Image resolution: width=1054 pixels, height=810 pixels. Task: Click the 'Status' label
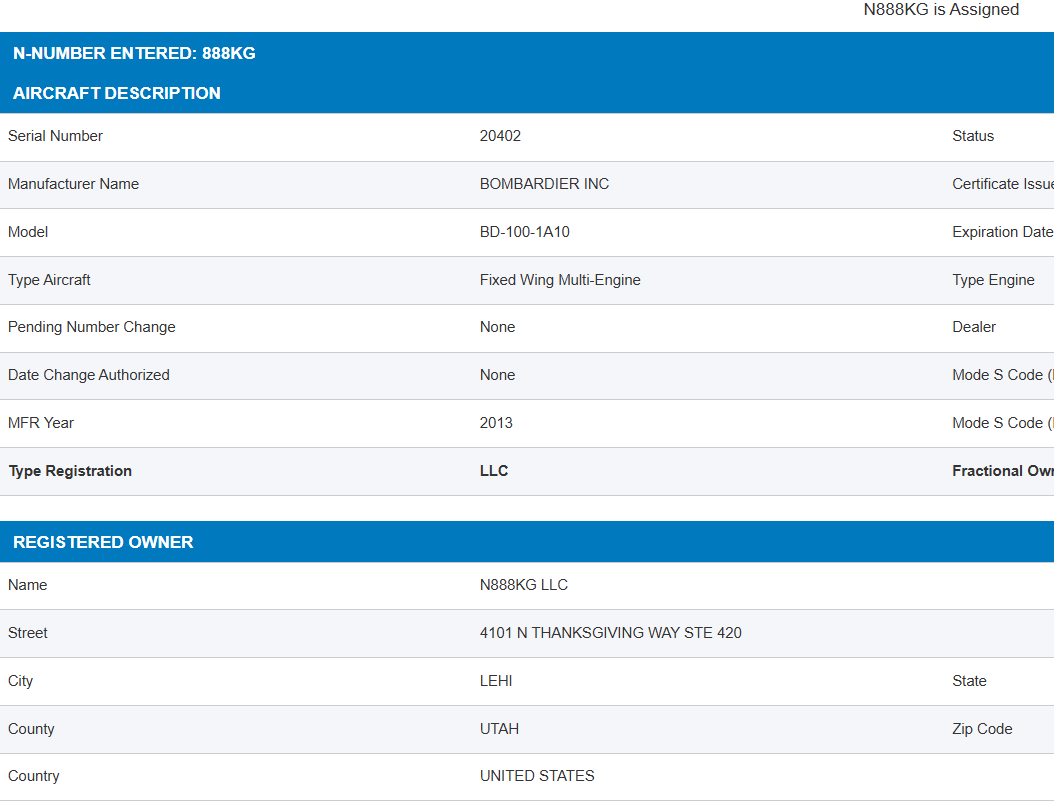click(973, 136)
